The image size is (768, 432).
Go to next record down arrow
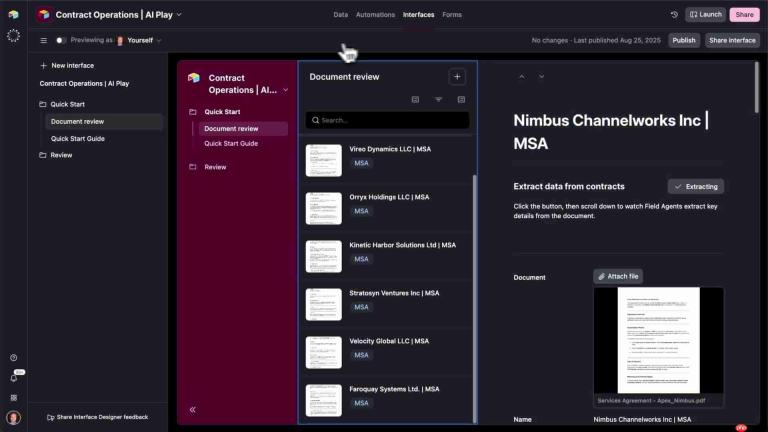[x=541, y=77]
